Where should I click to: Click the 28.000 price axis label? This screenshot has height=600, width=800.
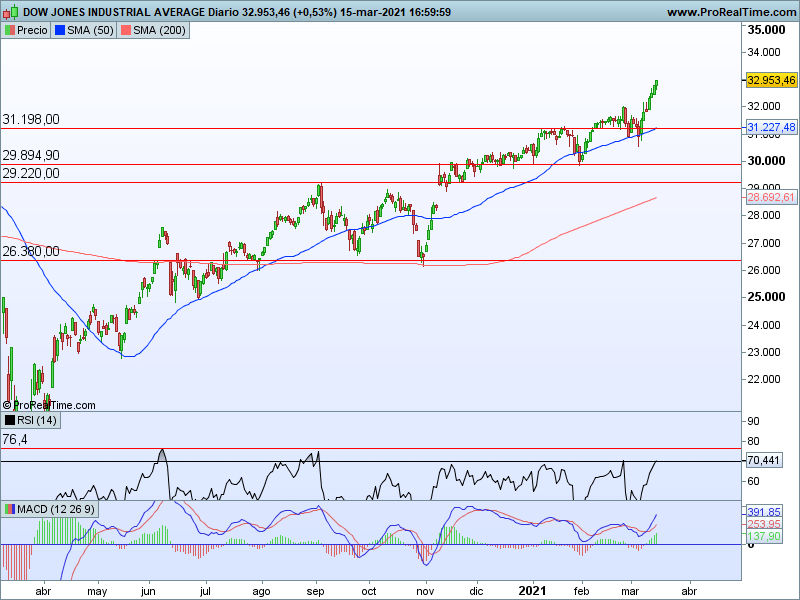[764, 216]
